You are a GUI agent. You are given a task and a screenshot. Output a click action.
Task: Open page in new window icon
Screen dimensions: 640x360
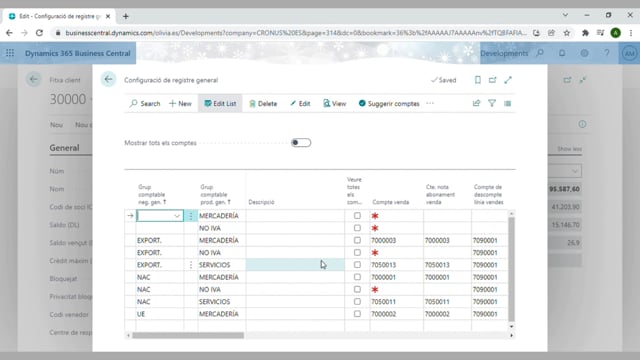point(493,80)
